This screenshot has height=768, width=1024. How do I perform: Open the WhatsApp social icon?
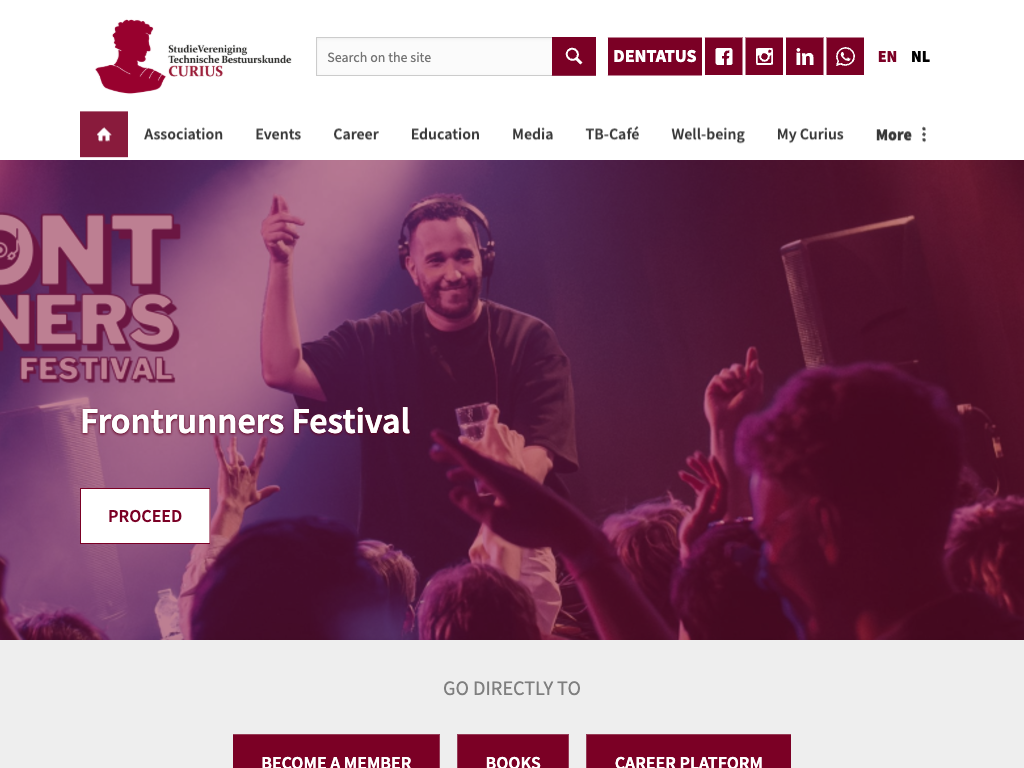click(x=845, y=57)
